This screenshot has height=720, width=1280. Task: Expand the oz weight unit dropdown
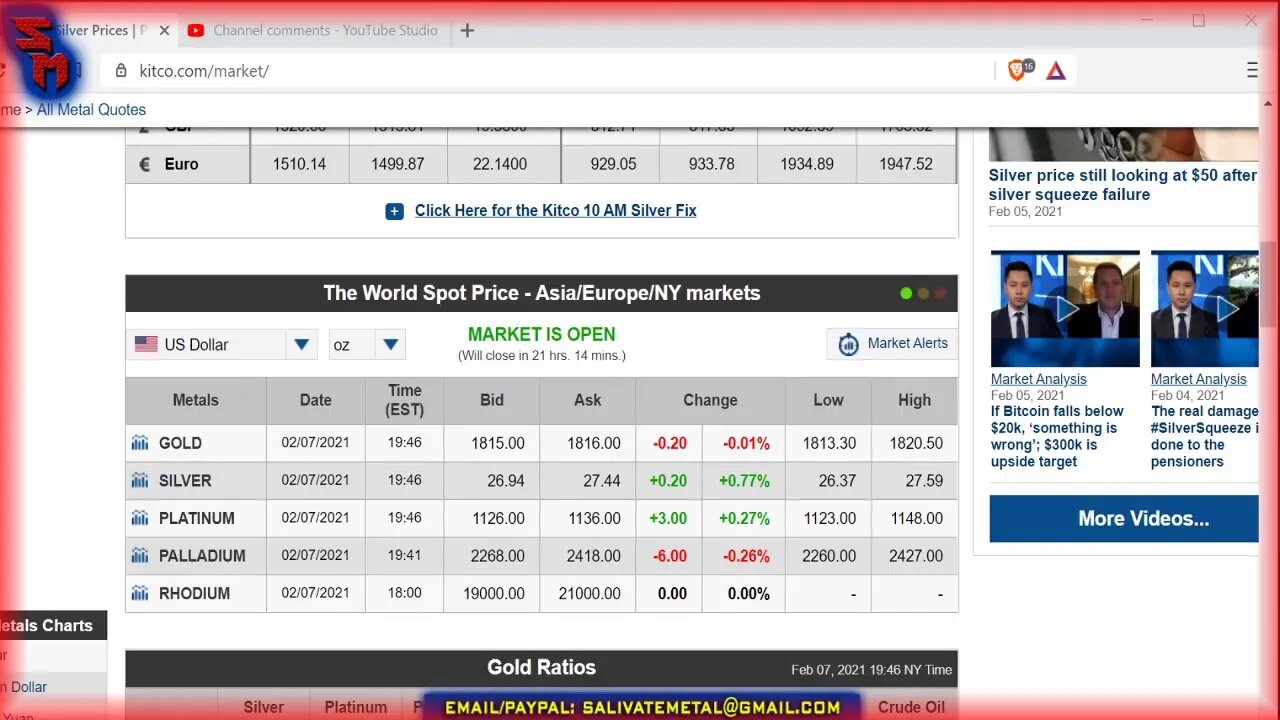tap(390, 345)
